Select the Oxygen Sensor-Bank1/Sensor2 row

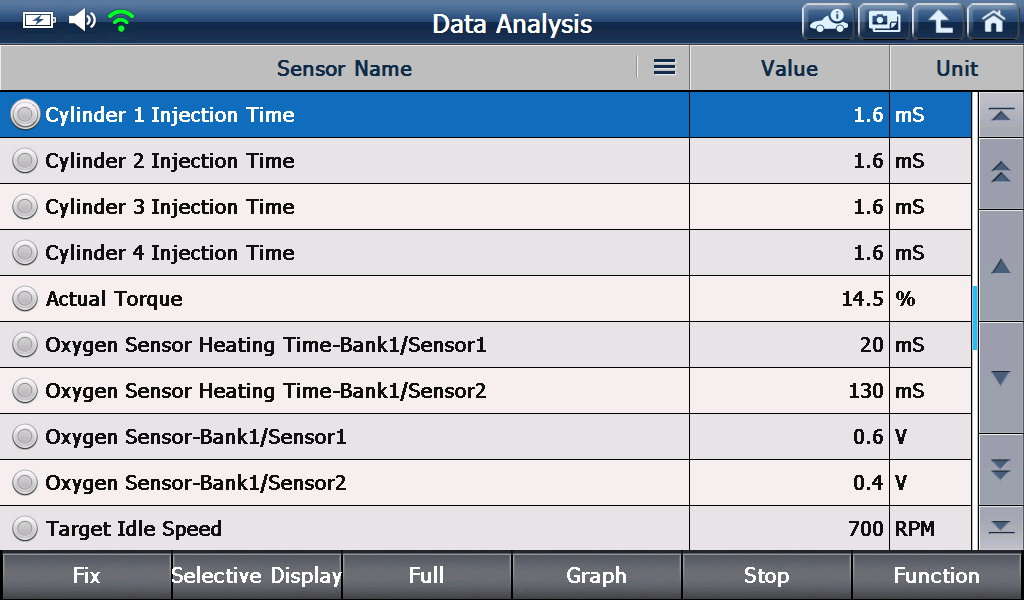pos(485,482)
